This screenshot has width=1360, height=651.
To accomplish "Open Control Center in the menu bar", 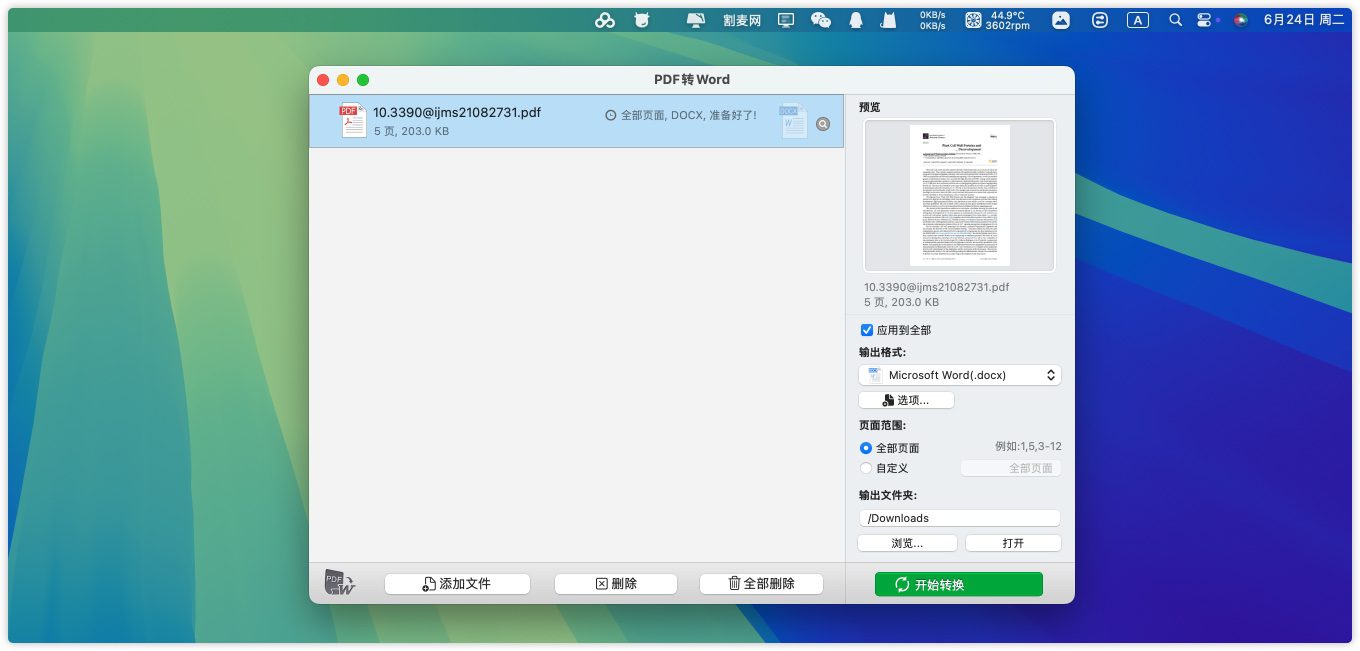I will point(1204,20).
